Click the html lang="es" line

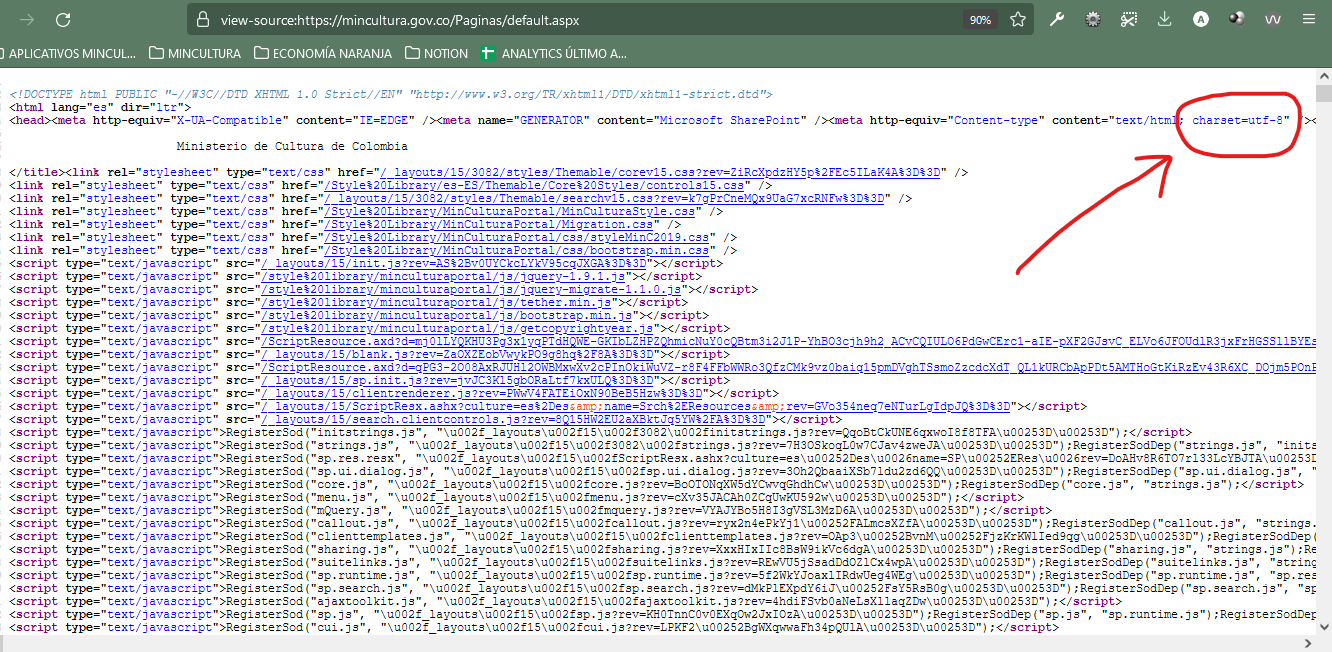click(x=100, y=107)
